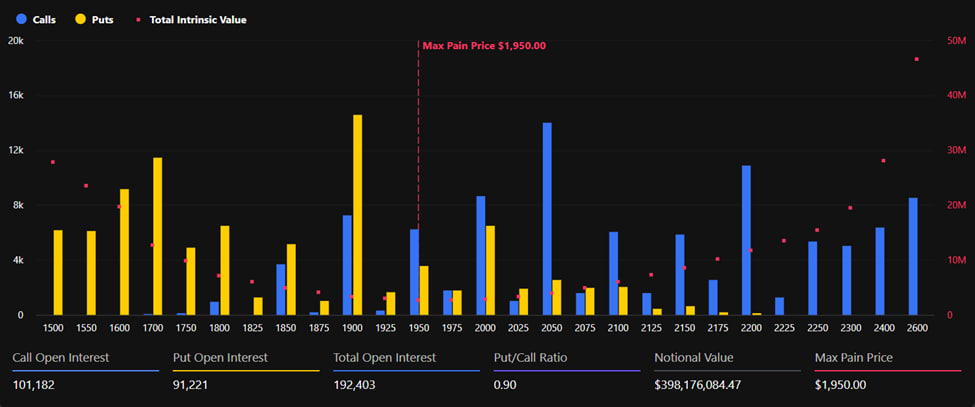Click the intrinsic value marker above 2600 strike

(916, 59)
